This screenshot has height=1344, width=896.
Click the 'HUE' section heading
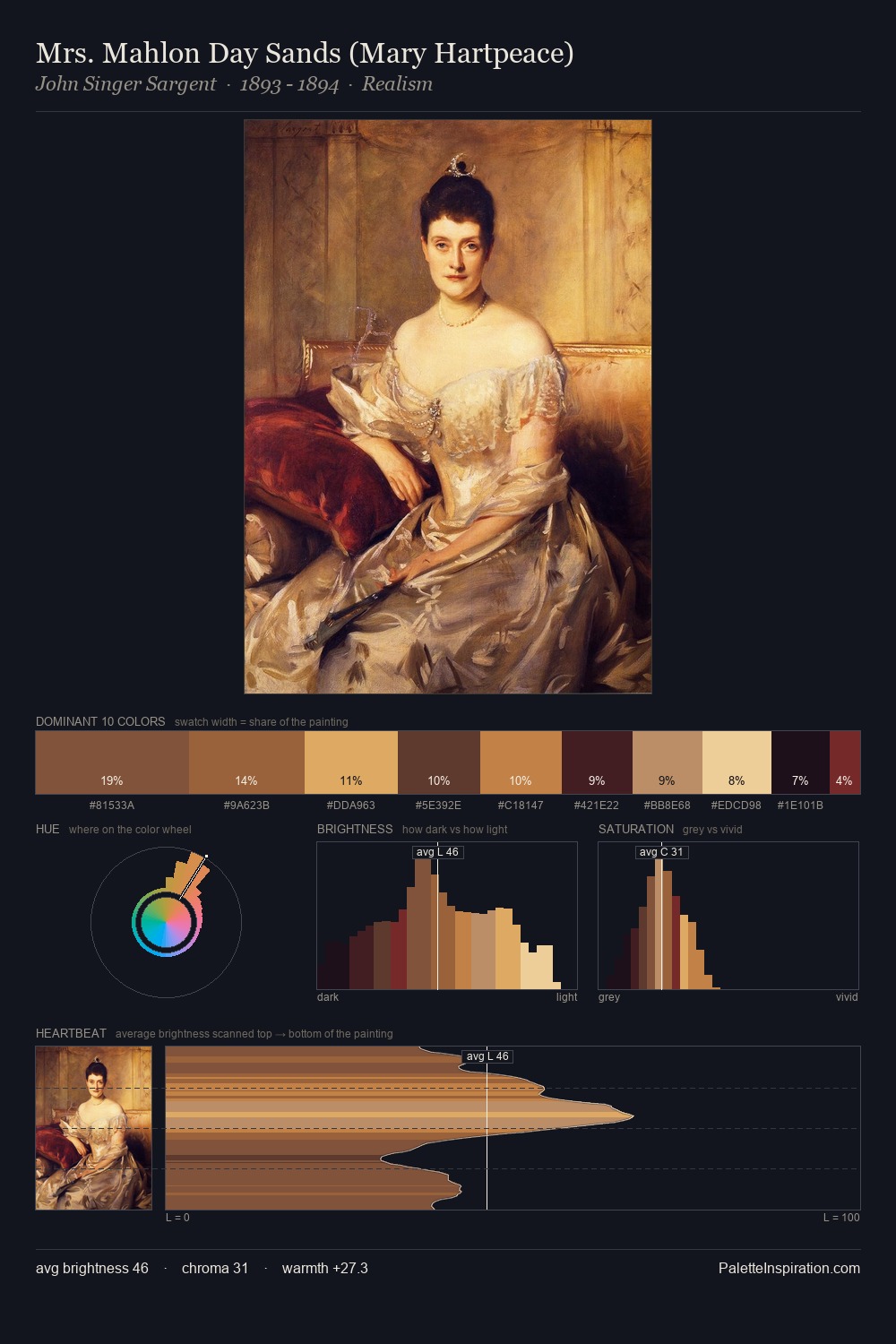pyautogui.click(x=47, y=829)
